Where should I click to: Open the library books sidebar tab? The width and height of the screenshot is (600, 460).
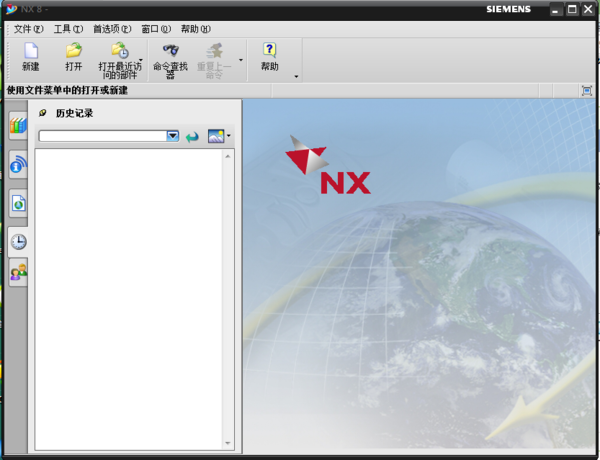pyautogui.click(x=18, y=126)
